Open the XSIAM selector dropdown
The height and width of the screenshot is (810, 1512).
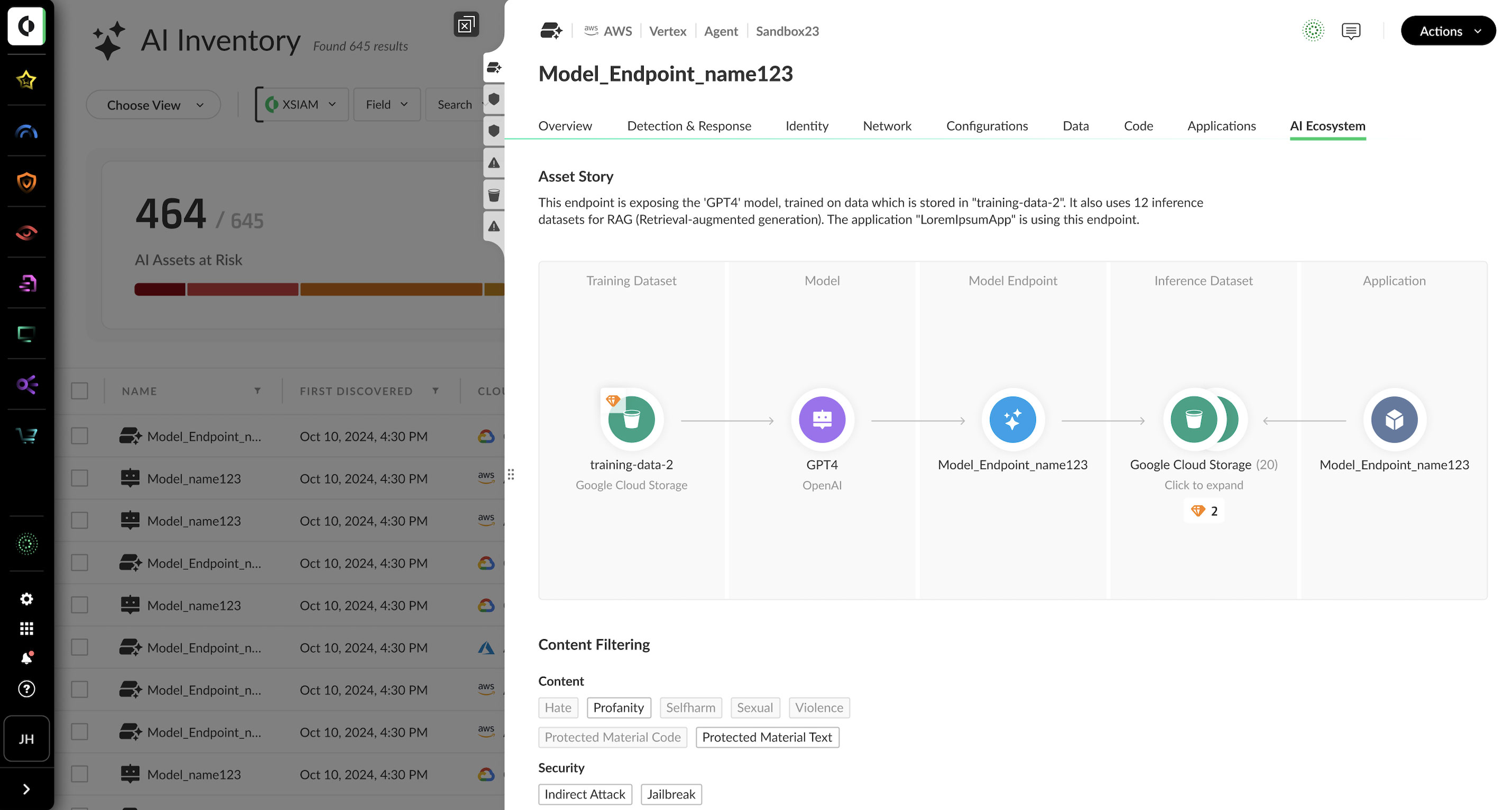pyautogui.click(x=300, y=104)
